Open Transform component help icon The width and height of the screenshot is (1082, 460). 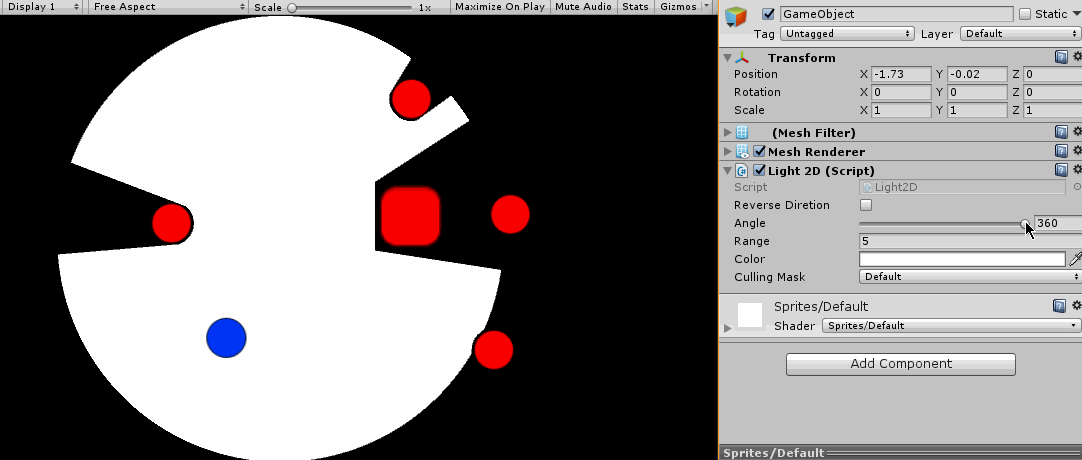(1061, 58)
